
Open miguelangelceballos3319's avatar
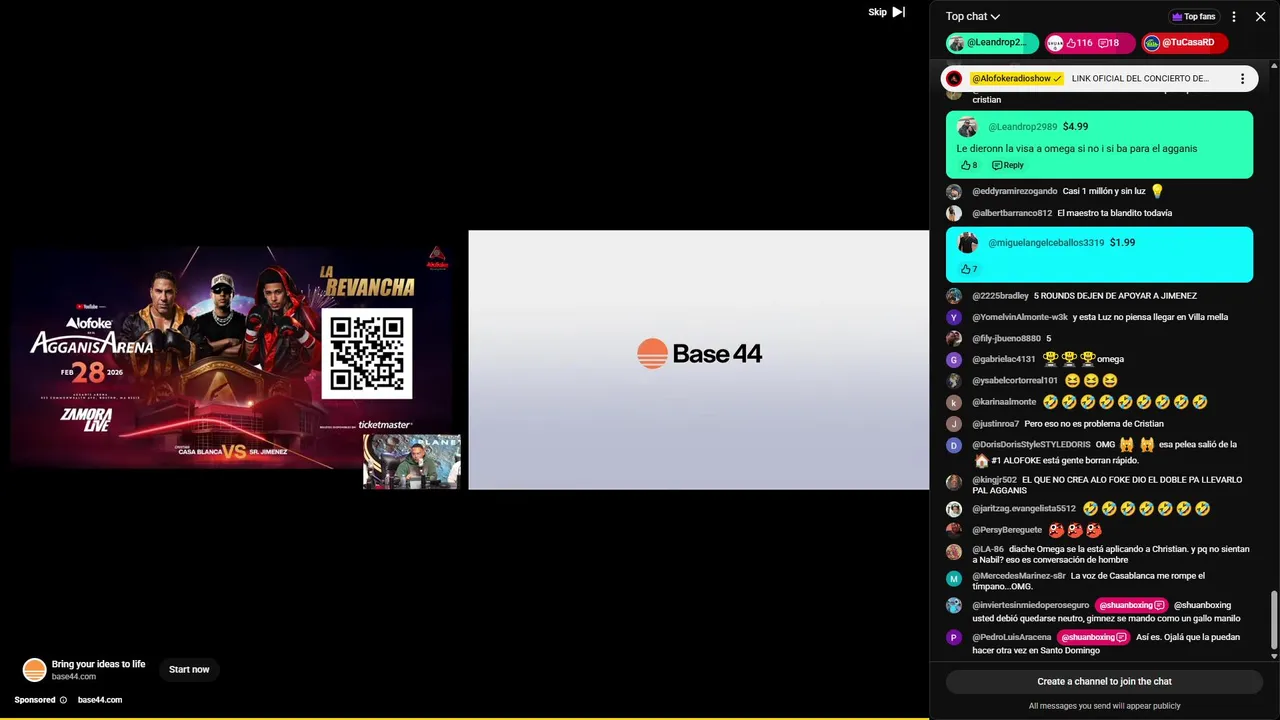click(967, 242)
